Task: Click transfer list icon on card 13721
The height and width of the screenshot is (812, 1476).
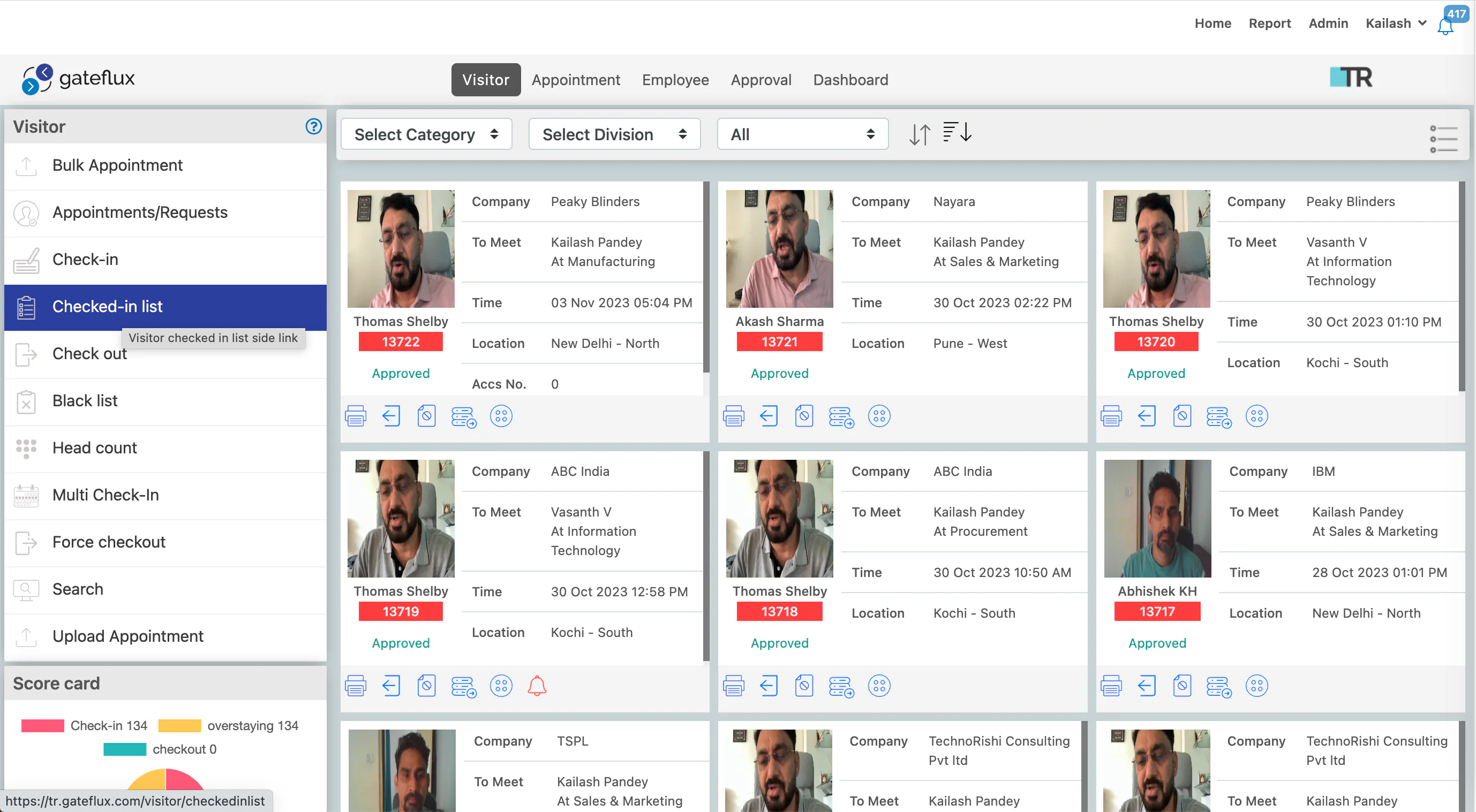Action: [x=841, y=416]
